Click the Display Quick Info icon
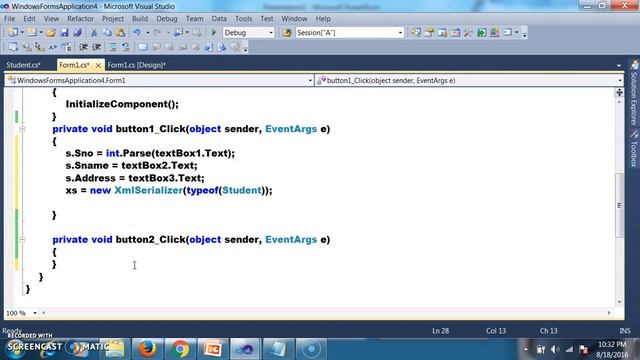This screenshot has width=640, height=360. (40, 47)
